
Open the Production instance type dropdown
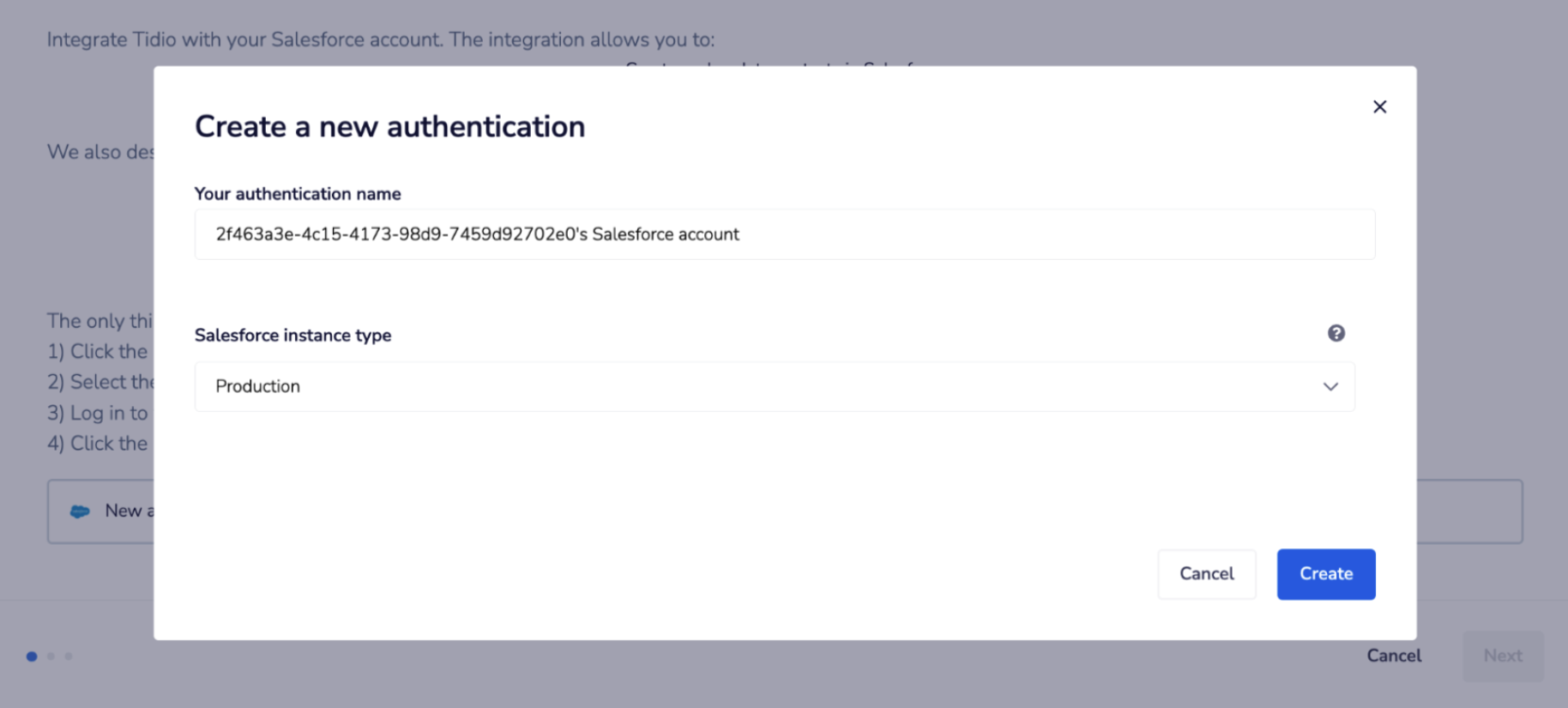[x=775, y=386]
